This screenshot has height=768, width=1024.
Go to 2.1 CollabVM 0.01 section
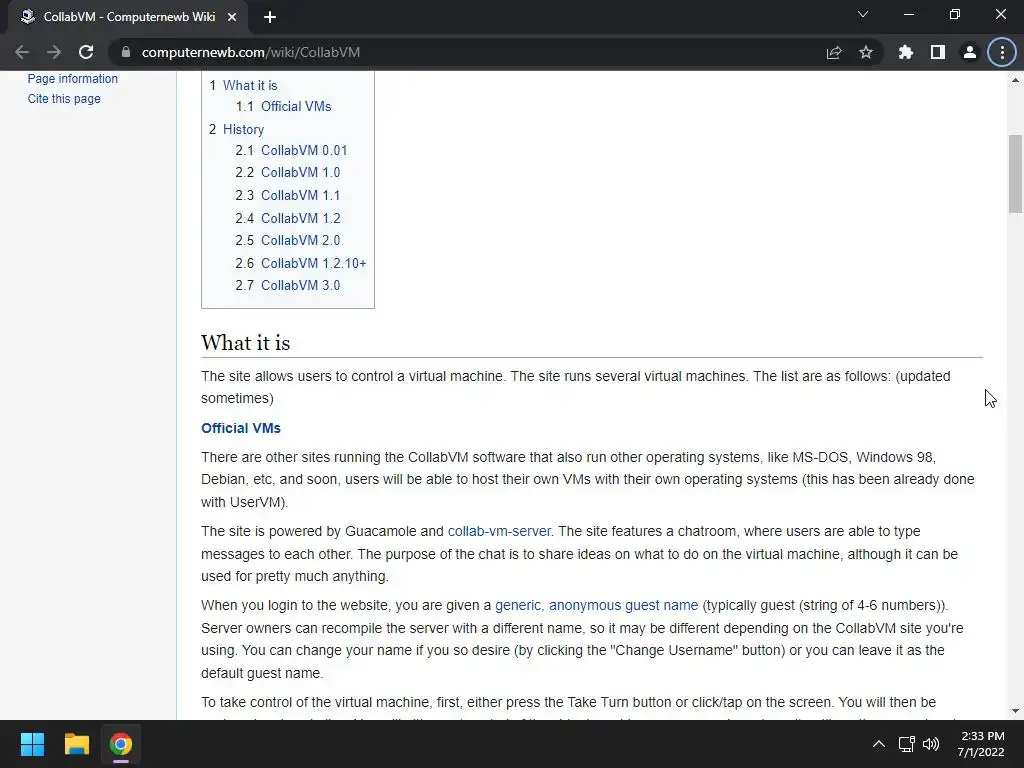291,150
